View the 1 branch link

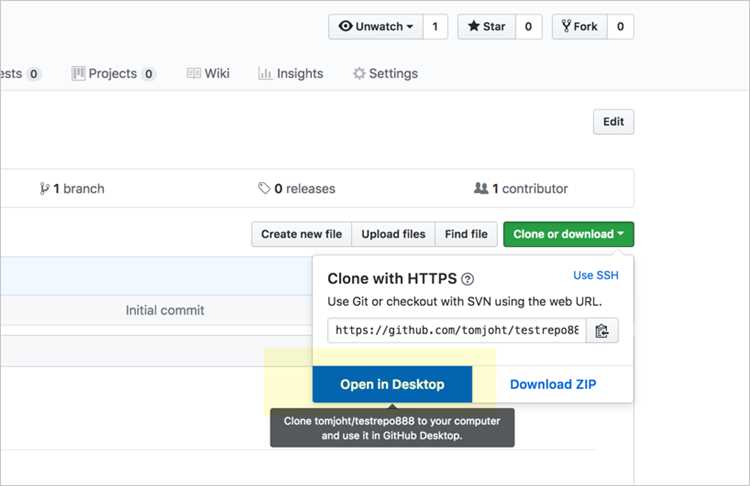tap(72, 188)
